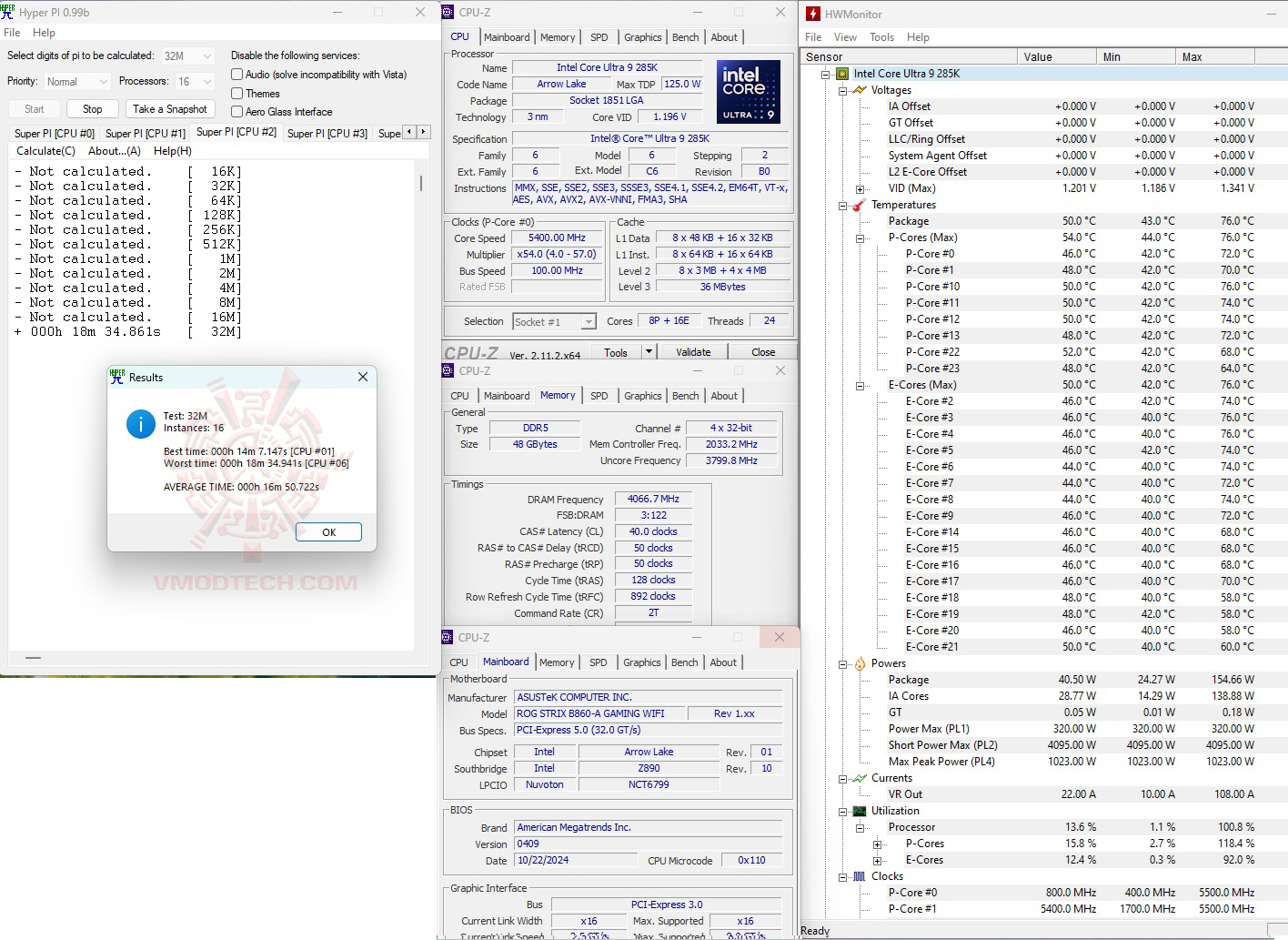Collapse the Temperatures tree node
Screen dimensions: 1288x940
tap(843, 205)
